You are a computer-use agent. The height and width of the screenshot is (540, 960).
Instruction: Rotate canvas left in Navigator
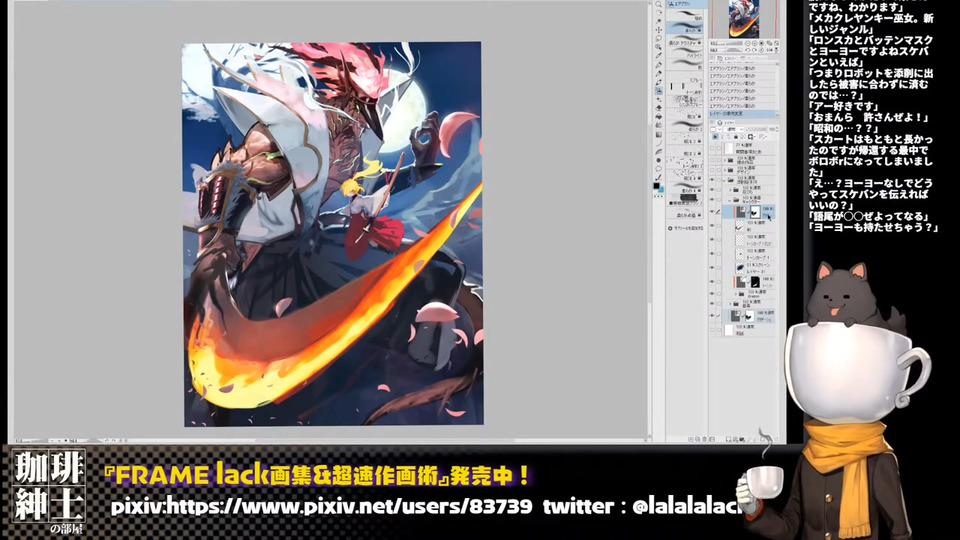(x=748, y=50)
